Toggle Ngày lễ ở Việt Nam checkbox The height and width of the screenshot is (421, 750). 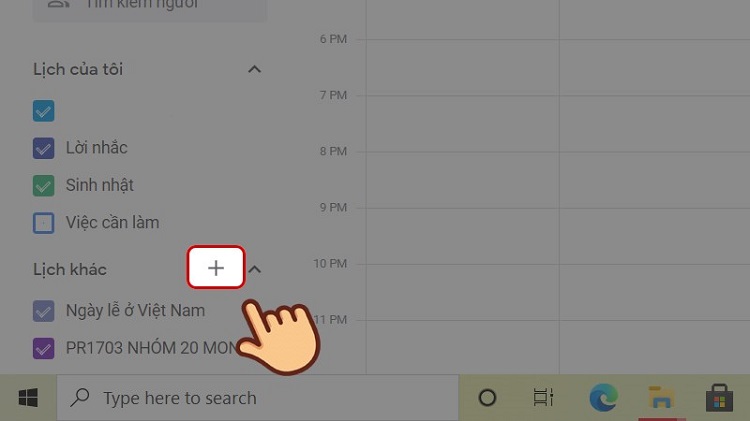click(44, 311)
